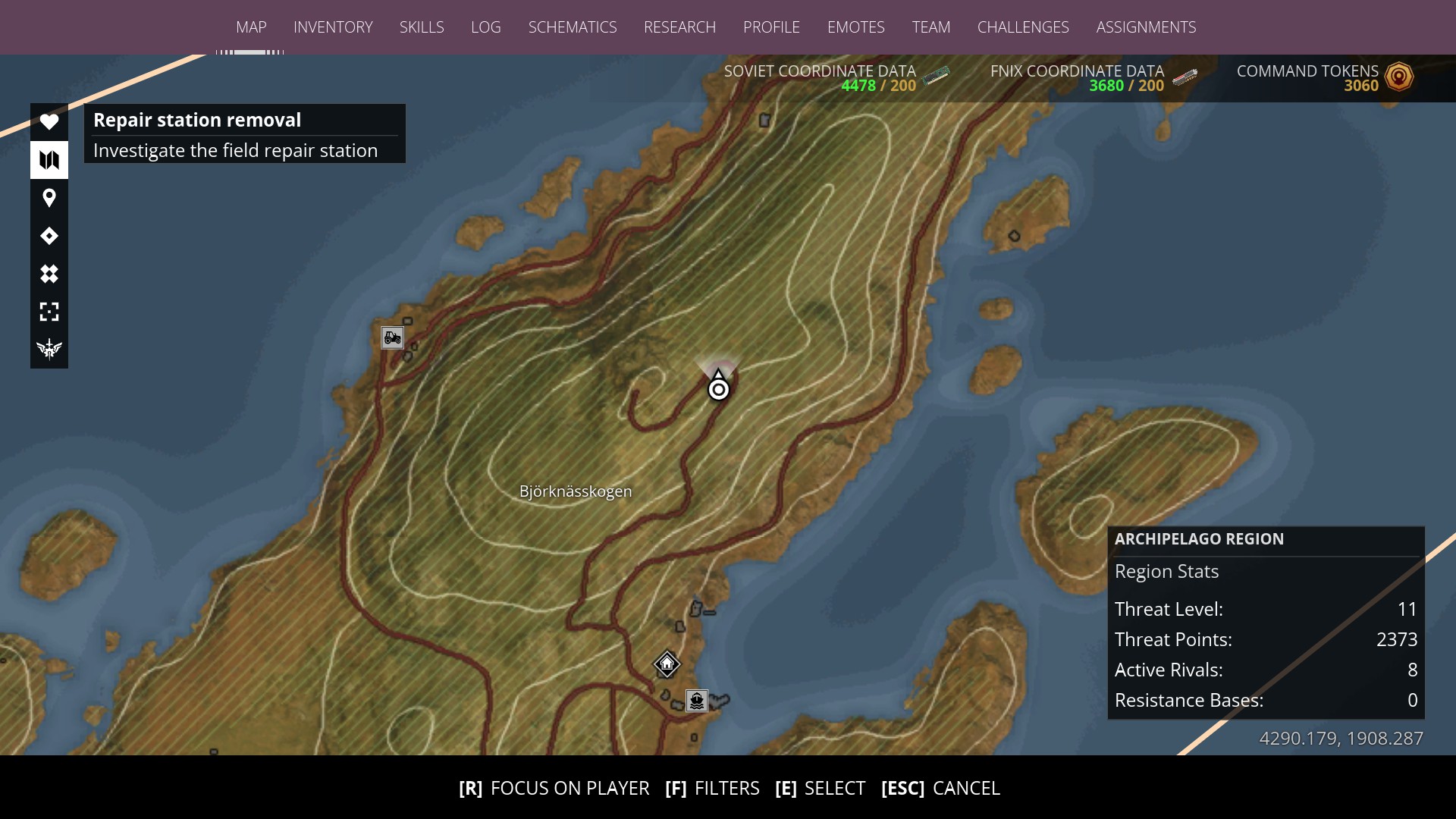Click the ARCHIPELAGO REGION header
This screenshot has width=1456, height=819.
pos(1199,539)
